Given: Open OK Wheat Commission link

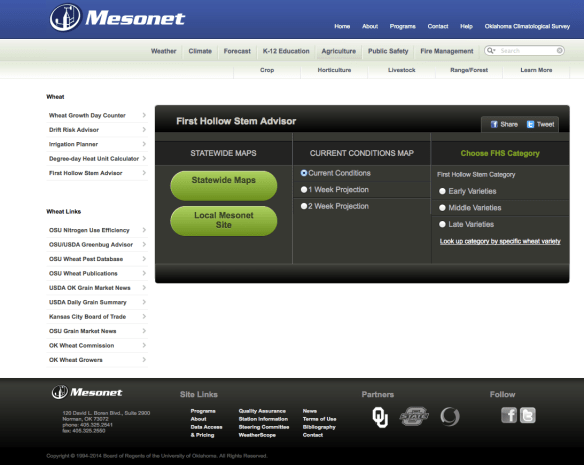Looking at the screenshot, I should 82,345.
